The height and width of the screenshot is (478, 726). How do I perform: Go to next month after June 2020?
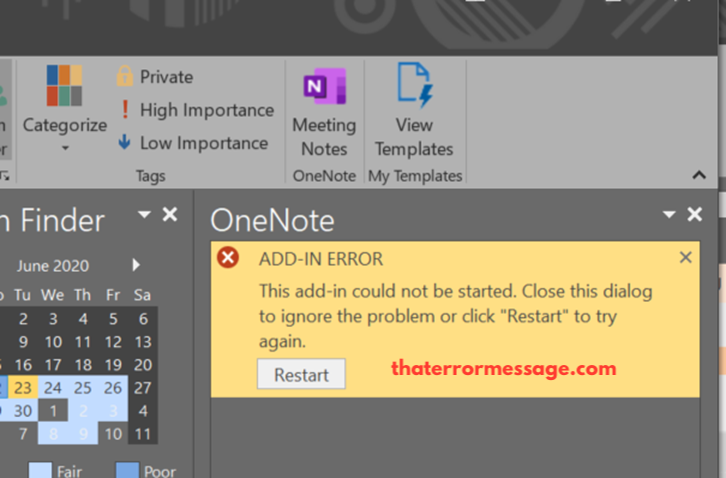[136, 265]
